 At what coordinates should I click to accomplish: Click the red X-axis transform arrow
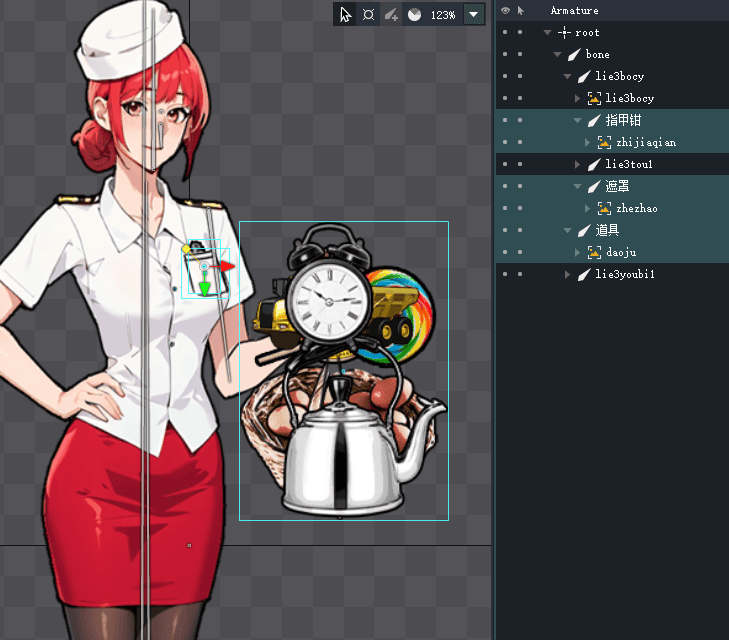tap(228, 267)
